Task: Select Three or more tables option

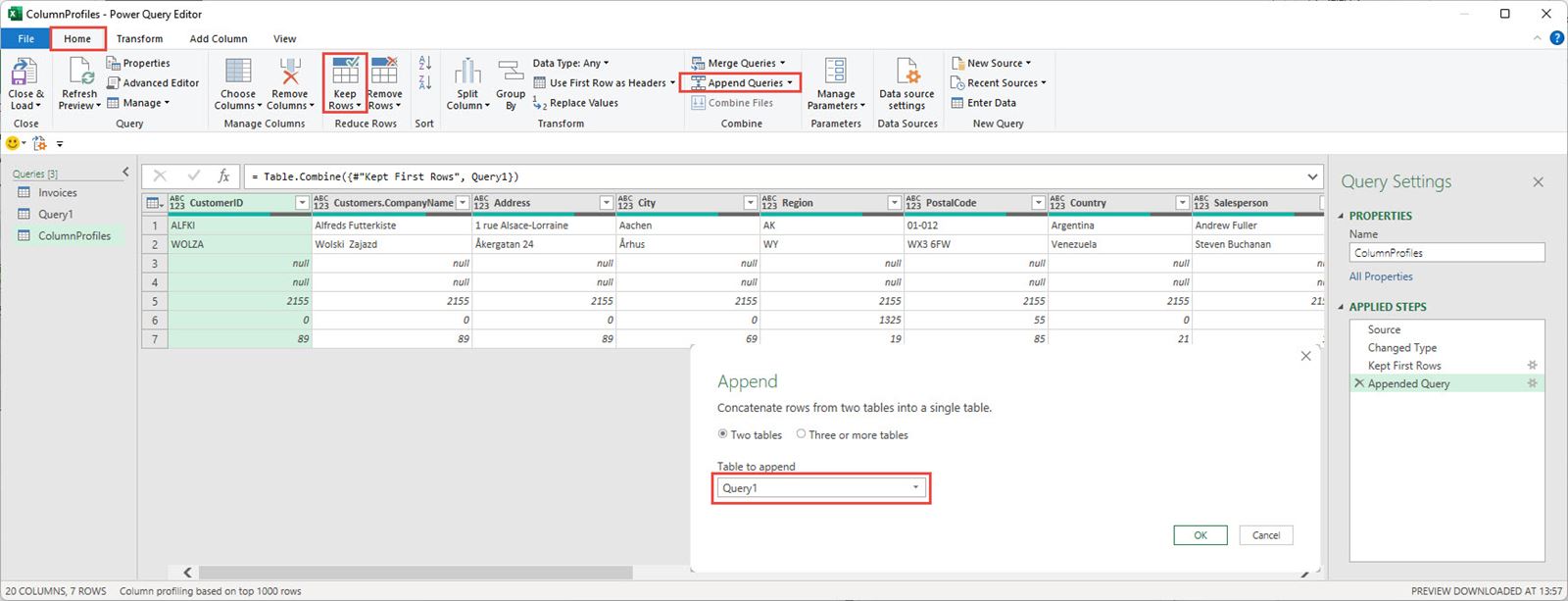Action: (802, 434)
